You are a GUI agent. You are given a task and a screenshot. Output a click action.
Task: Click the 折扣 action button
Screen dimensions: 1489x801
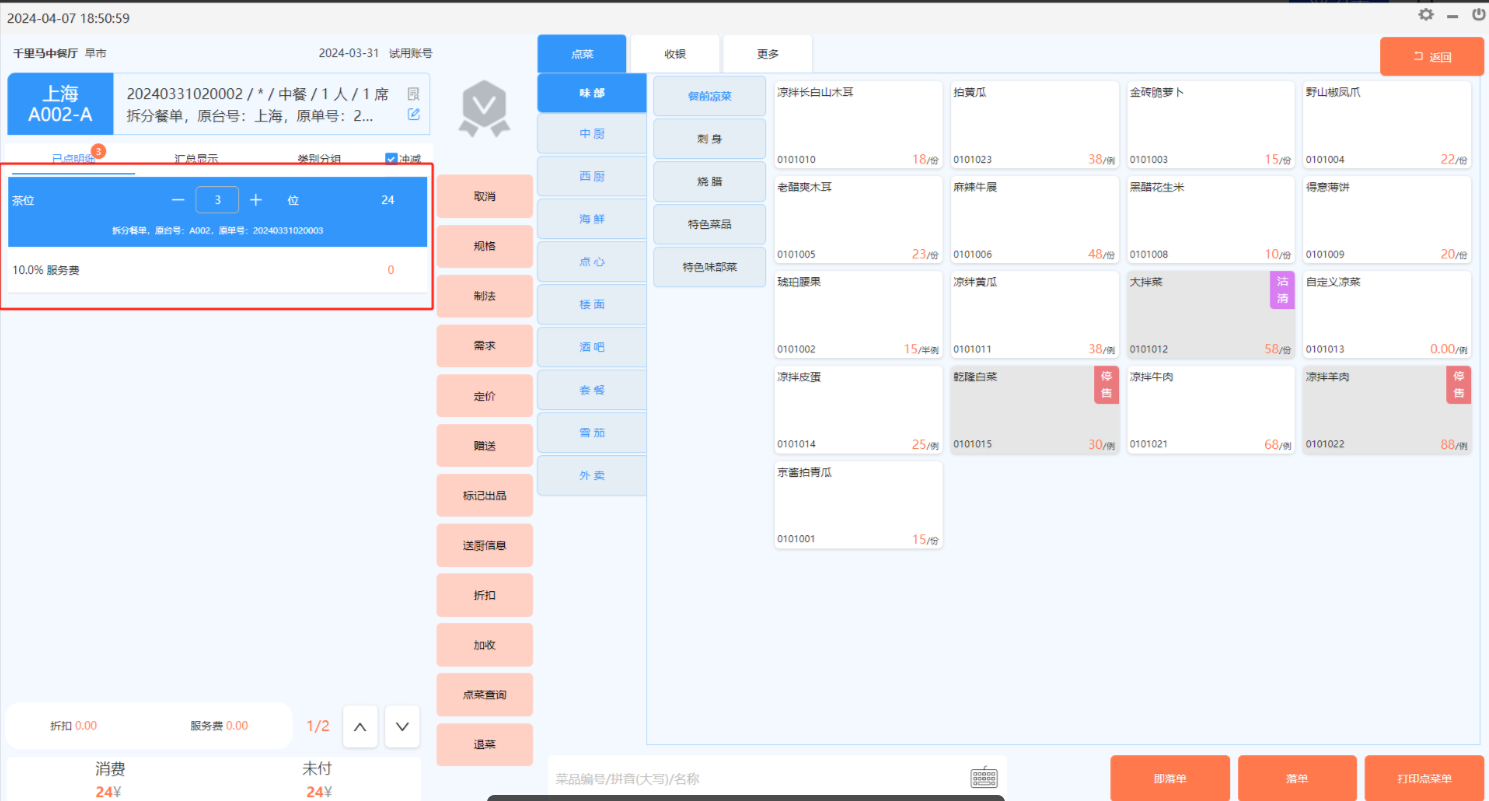click(x=484, y=595)
